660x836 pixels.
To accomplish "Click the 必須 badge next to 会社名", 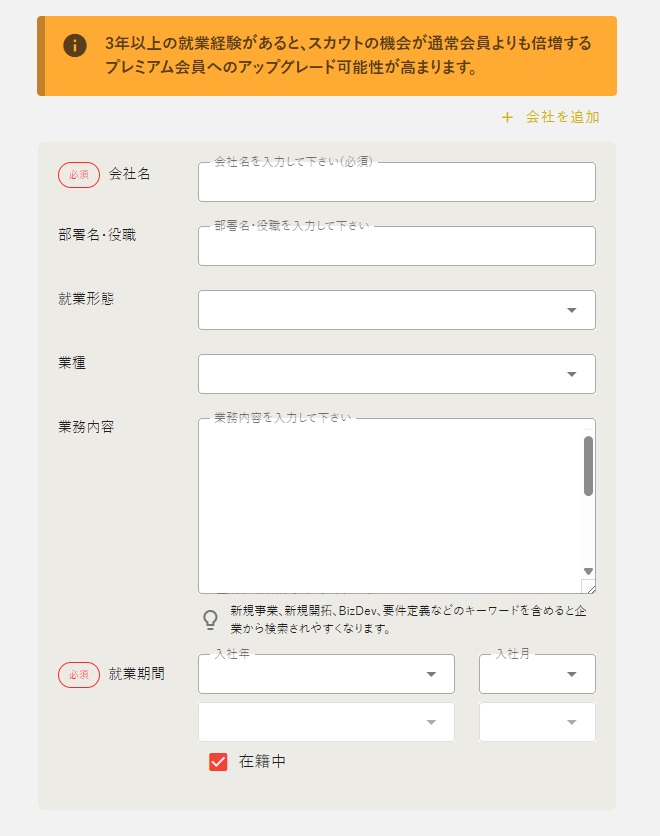I will (79, 175).
